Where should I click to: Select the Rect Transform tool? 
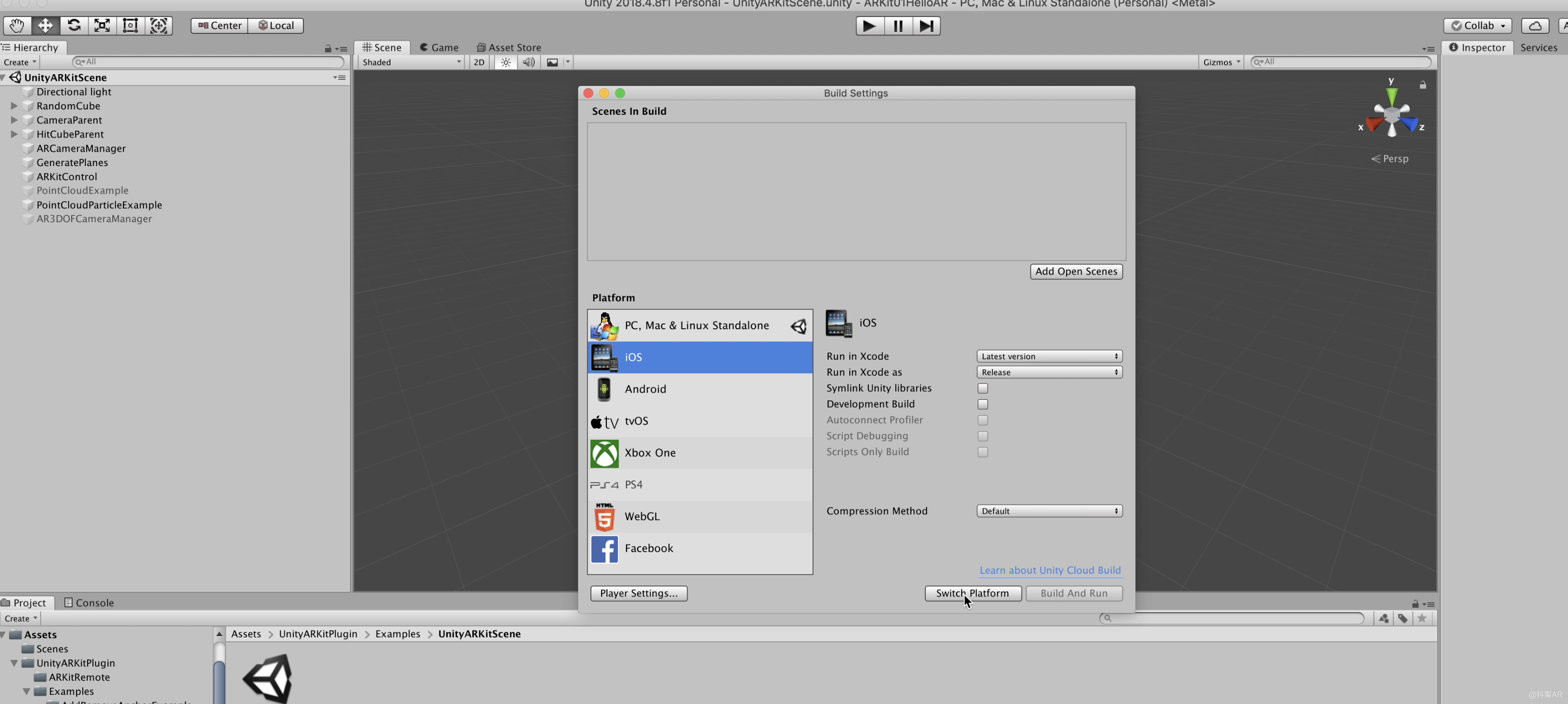coord(130,26)
